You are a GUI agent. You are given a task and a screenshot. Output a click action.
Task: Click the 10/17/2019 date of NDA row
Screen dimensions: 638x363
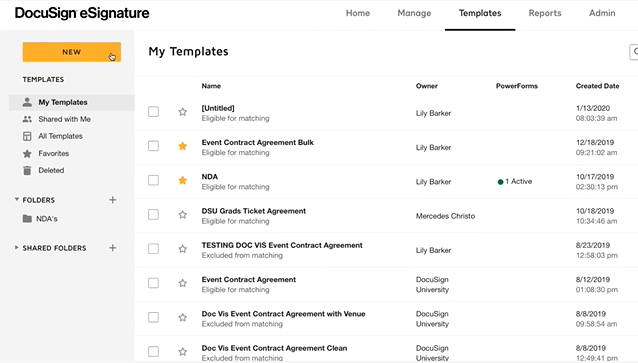(595, 177)
